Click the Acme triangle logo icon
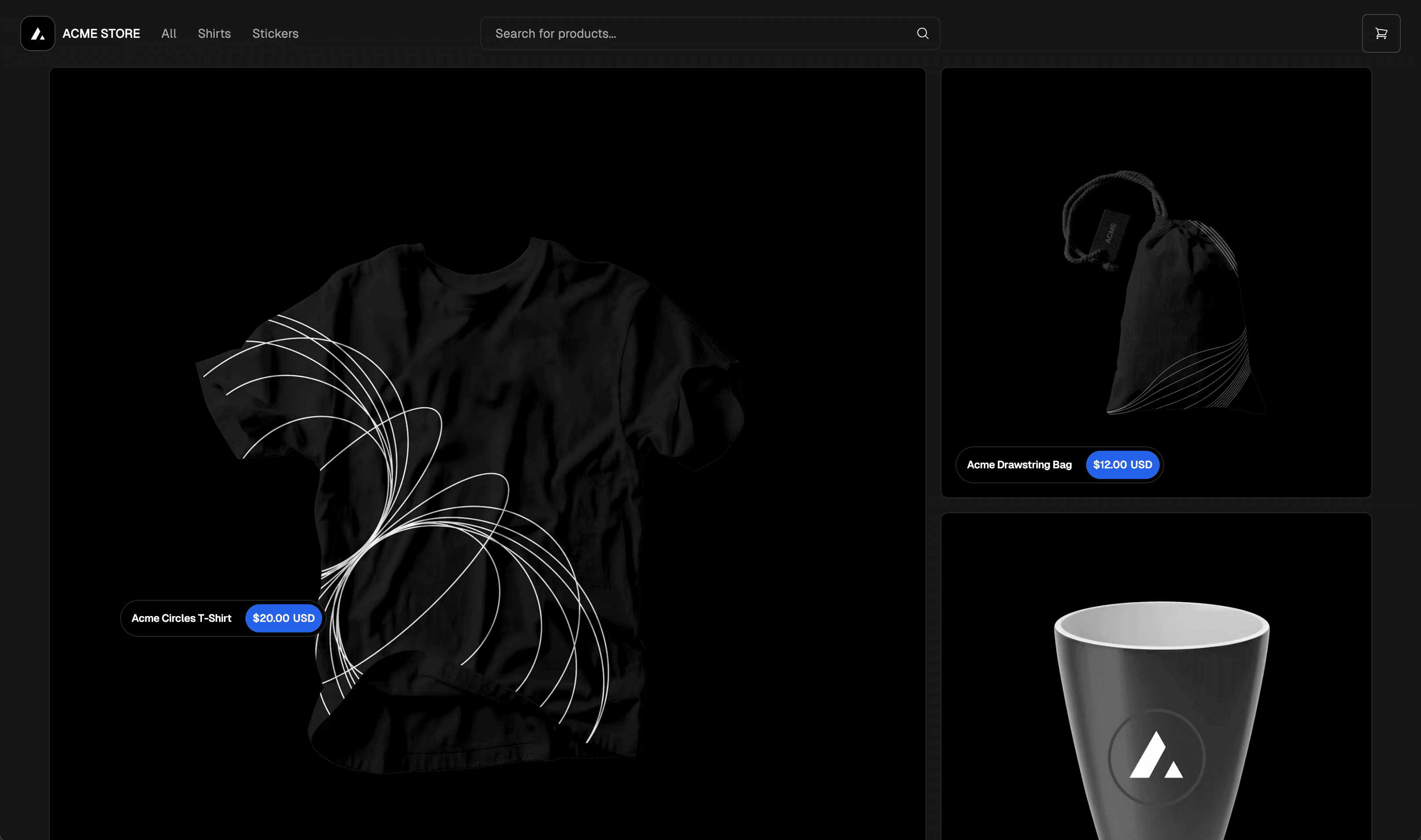The width and height of the screenshot is (1421, 840). [x=37, y=33]
